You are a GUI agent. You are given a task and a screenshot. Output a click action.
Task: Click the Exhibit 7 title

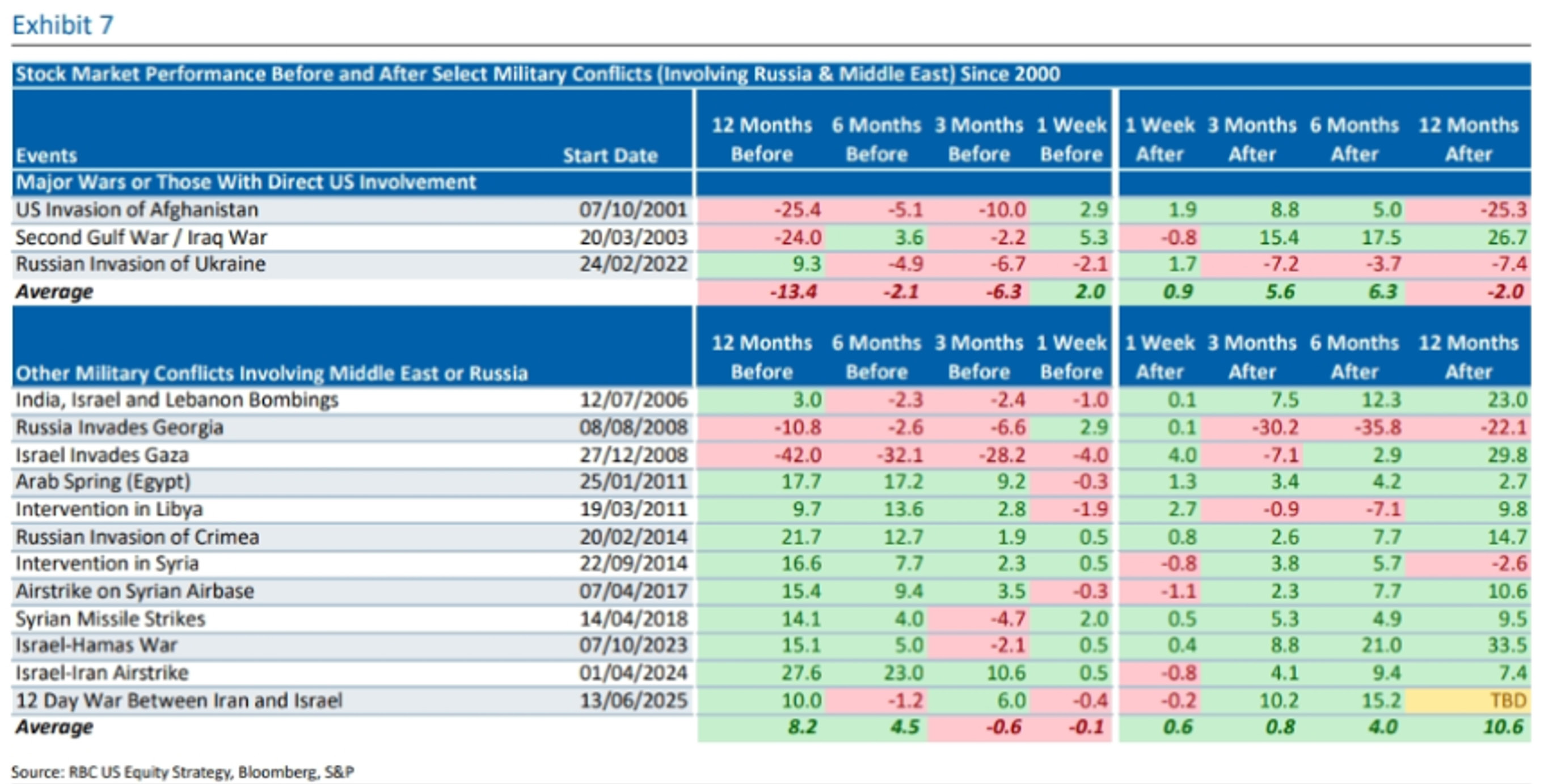point(62,25)
